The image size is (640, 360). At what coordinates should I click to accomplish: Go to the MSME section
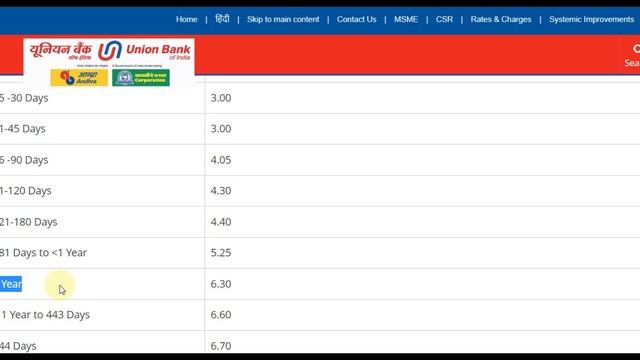(x=406, y=19)
